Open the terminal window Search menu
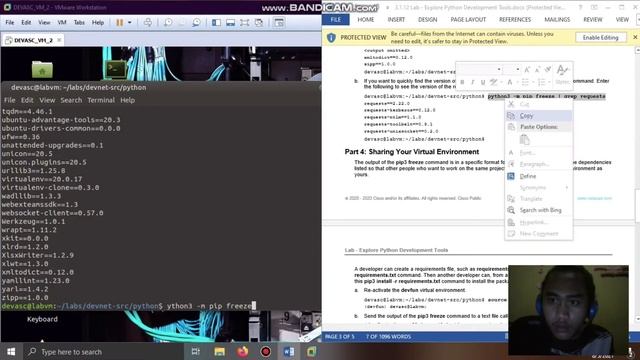Screen dimensions: 640x360 coord(71,100)
